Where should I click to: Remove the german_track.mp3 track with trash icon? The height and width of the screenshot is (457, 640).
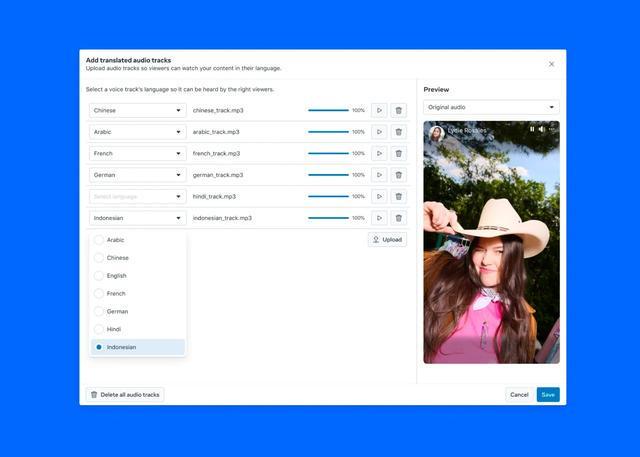point(398,175)
